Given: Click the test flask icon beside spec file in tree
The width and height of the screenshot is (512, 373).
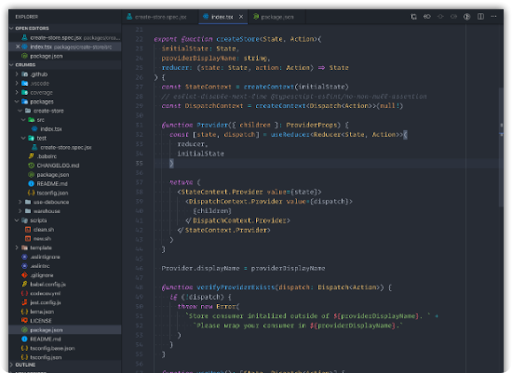Looking at the screenshot, I should pos(34,147).
